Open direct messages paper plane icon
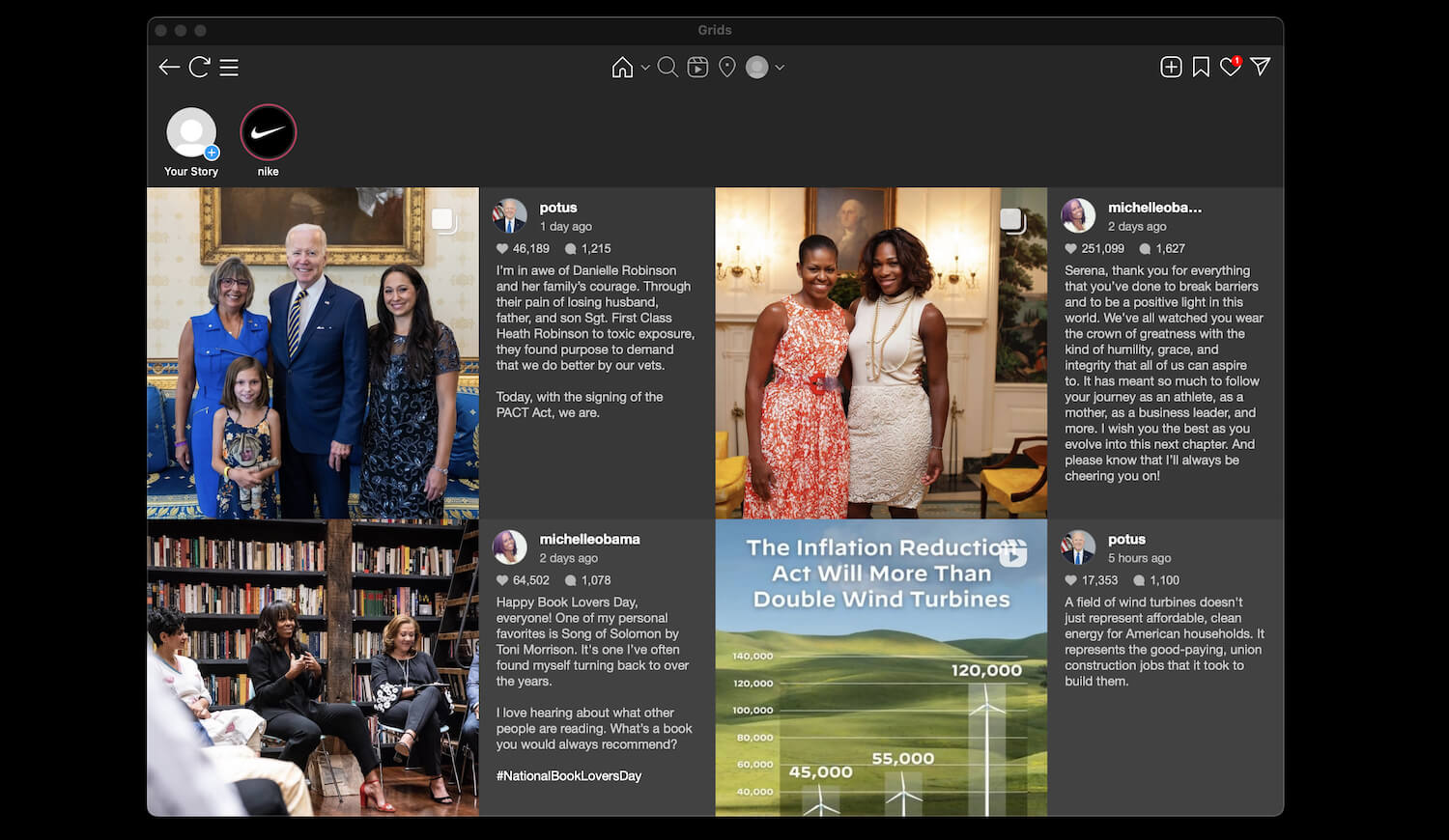 (x=1260, y=66)
